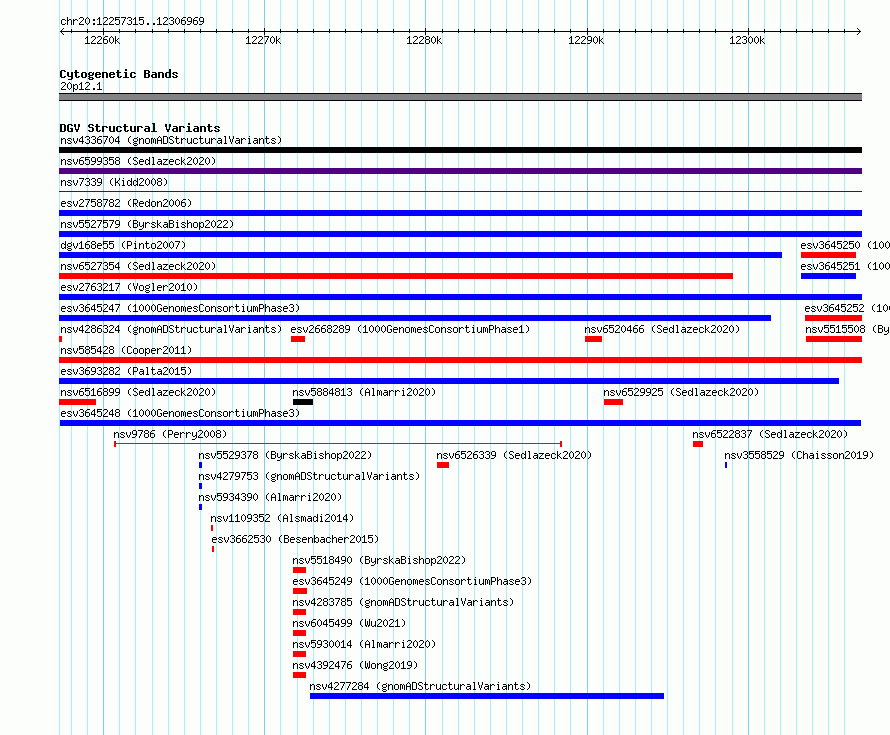Select the red bar under nsv6520466

594,339
